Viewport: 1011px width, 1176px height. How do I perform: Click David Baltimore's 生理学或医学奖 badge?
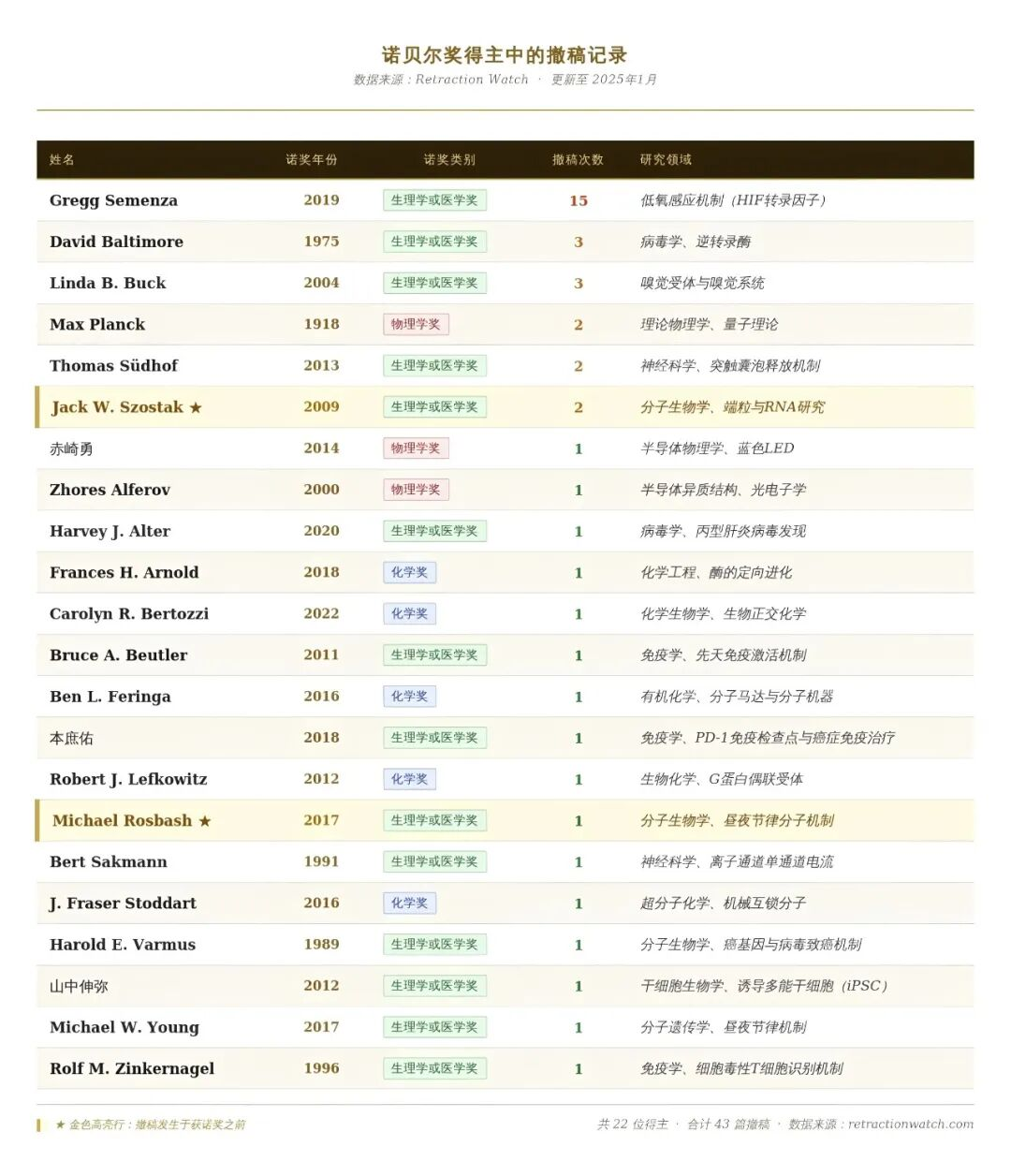[434, 242]
